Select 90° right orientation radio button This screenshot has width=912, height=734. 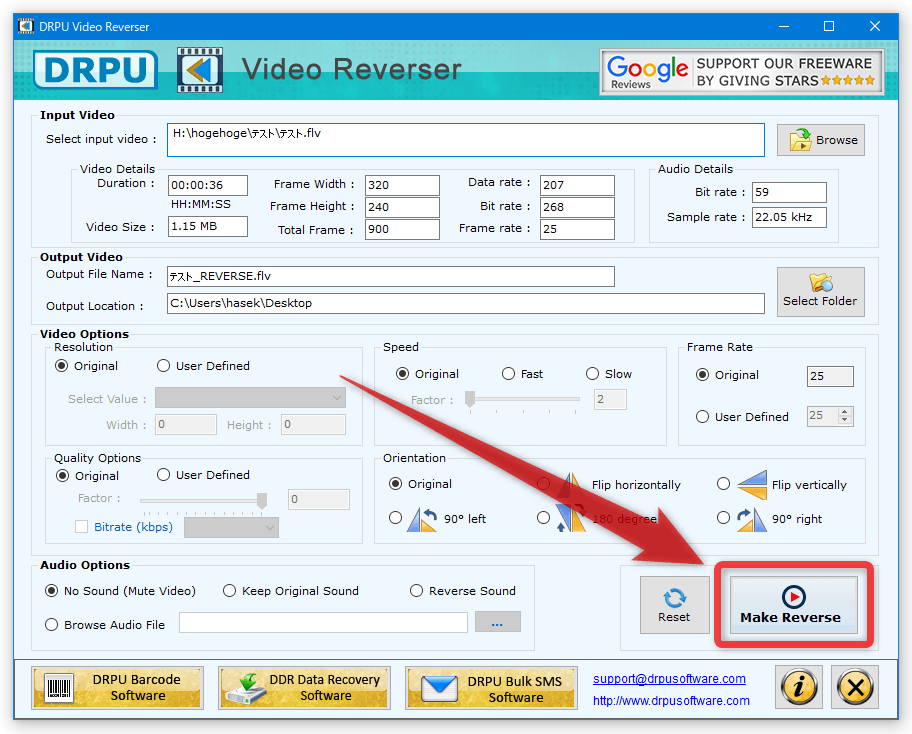[724, 518]
